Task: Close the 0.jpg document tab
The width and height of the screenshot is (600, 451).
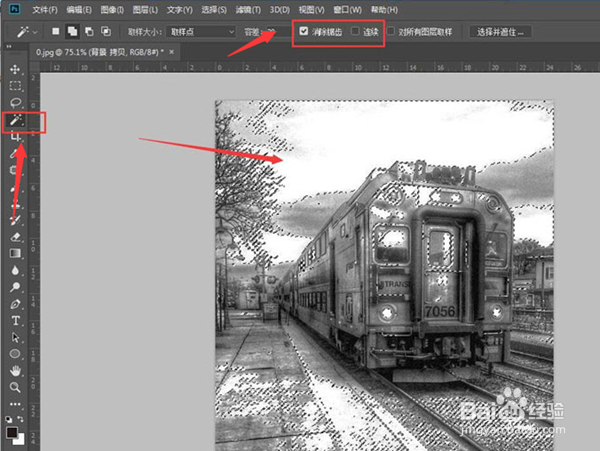Action: click(171, 52)
